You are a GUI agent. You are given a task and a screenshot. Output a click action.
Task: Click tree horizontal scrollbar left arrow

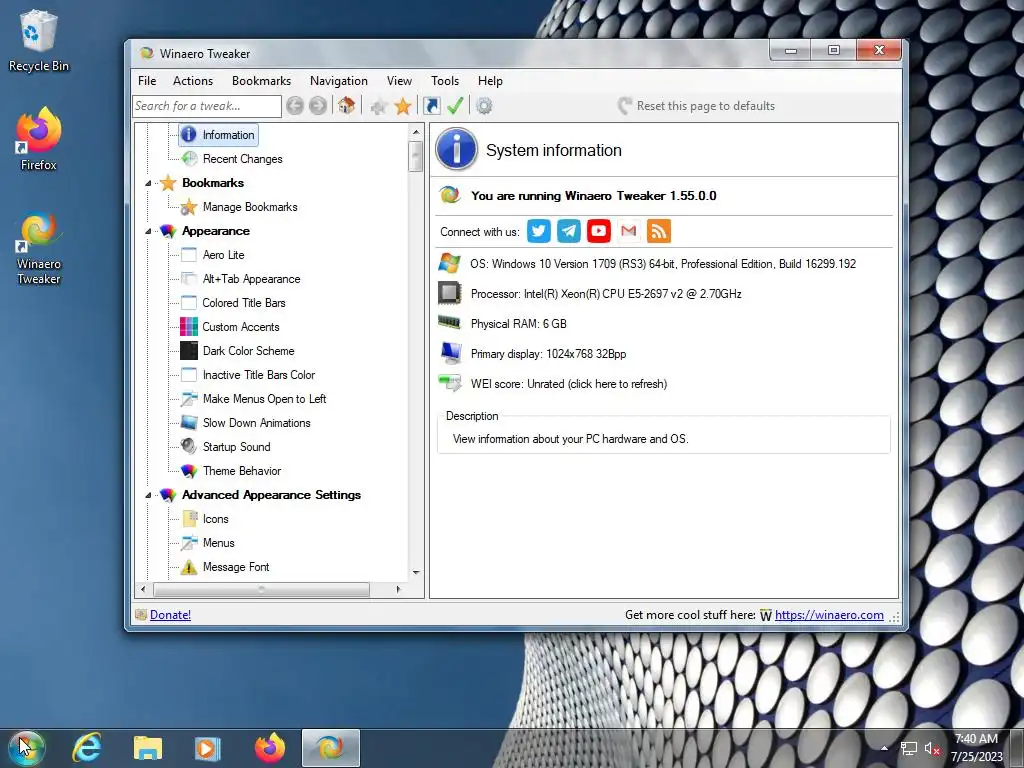(144, 589)
